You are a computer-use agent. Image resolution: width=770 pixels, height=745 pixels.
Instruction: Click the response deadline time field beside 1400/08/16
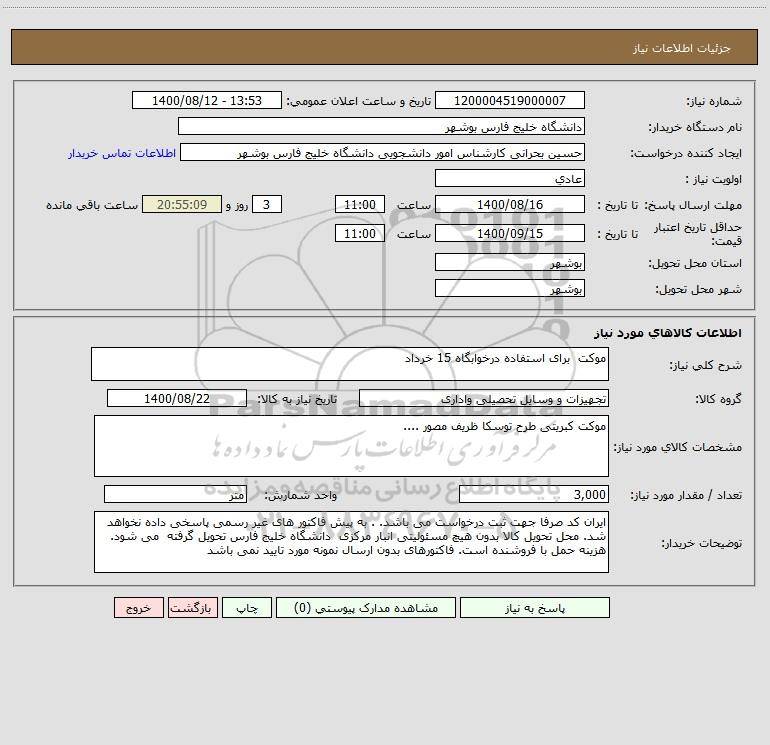point(359,204)
